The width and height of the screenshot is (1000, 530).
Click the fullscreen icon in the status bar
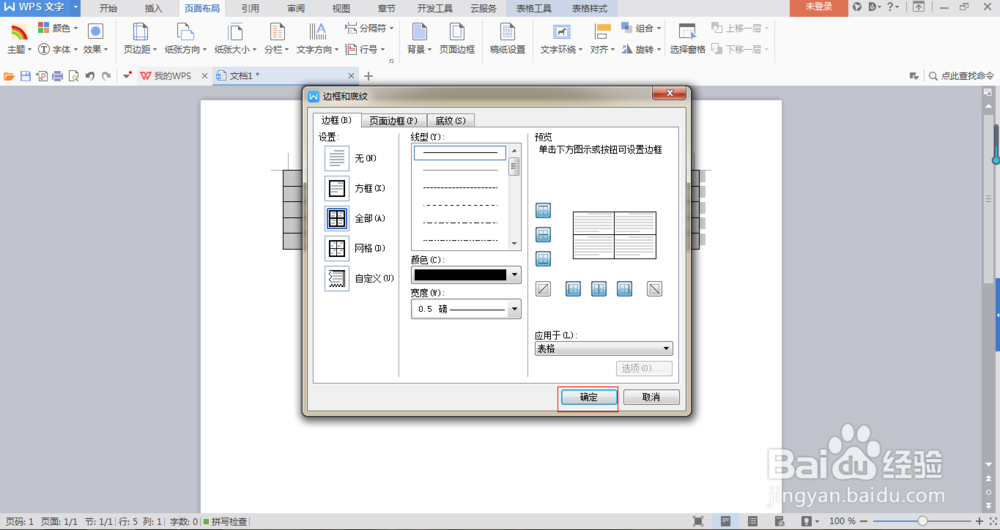(x=698, y=522)
